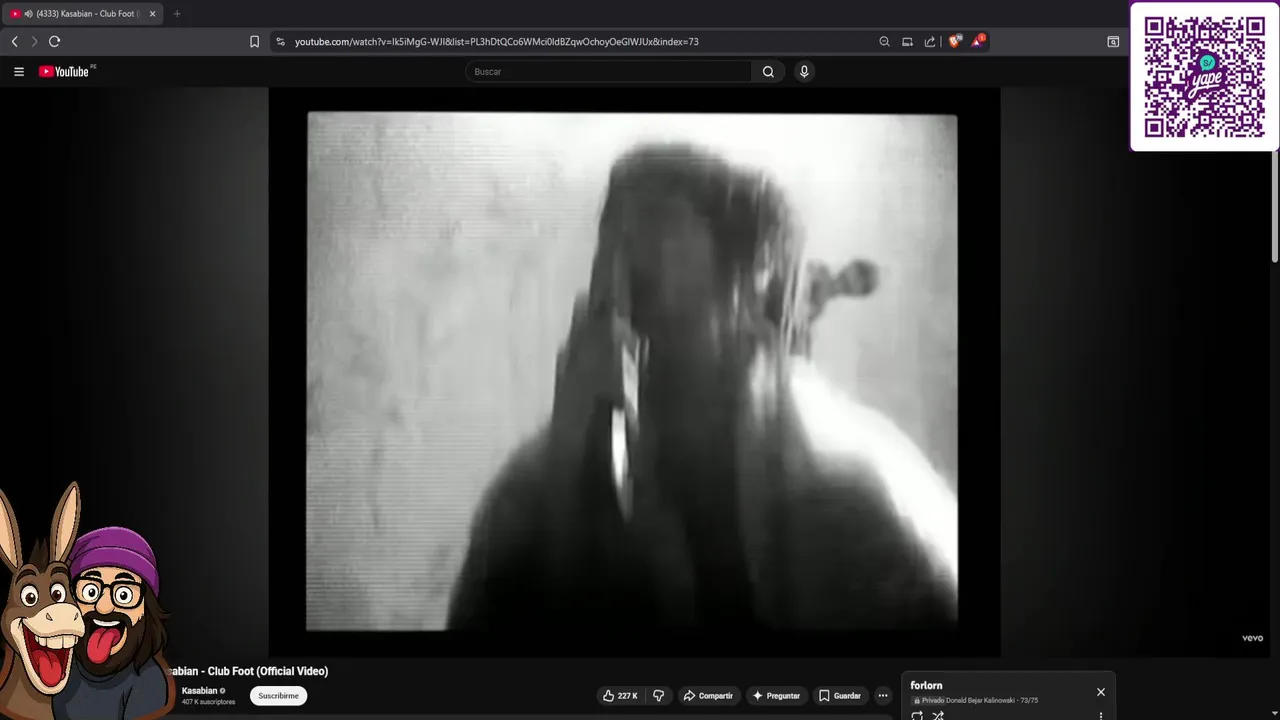View site information icon beside URL
Viewport: 1280px width, 720px height.
[x=281, y=41]
